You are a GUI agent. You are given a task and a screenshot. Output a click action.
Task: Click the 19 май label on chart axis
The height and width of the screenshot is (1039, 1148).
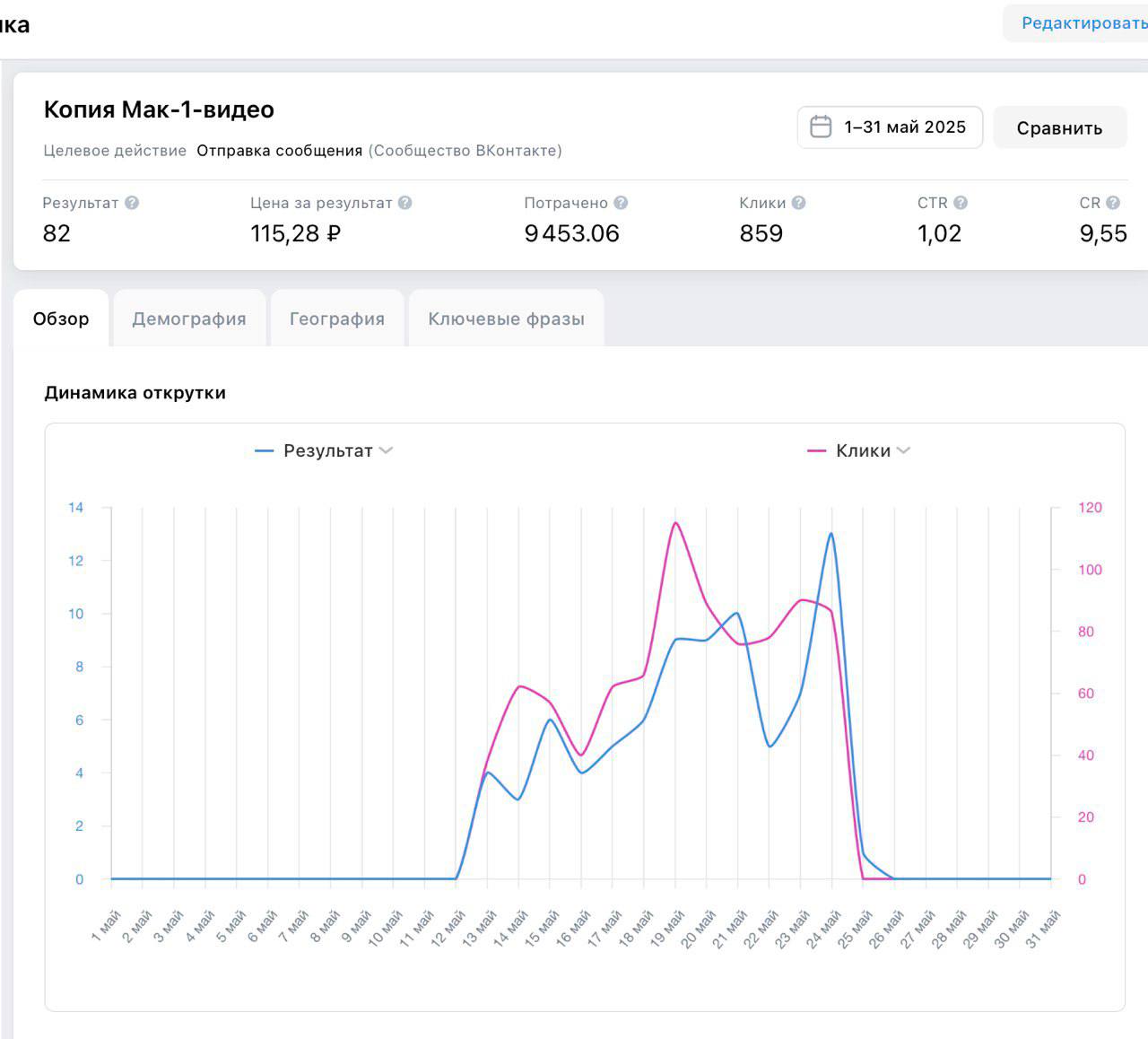coord(668,928)
